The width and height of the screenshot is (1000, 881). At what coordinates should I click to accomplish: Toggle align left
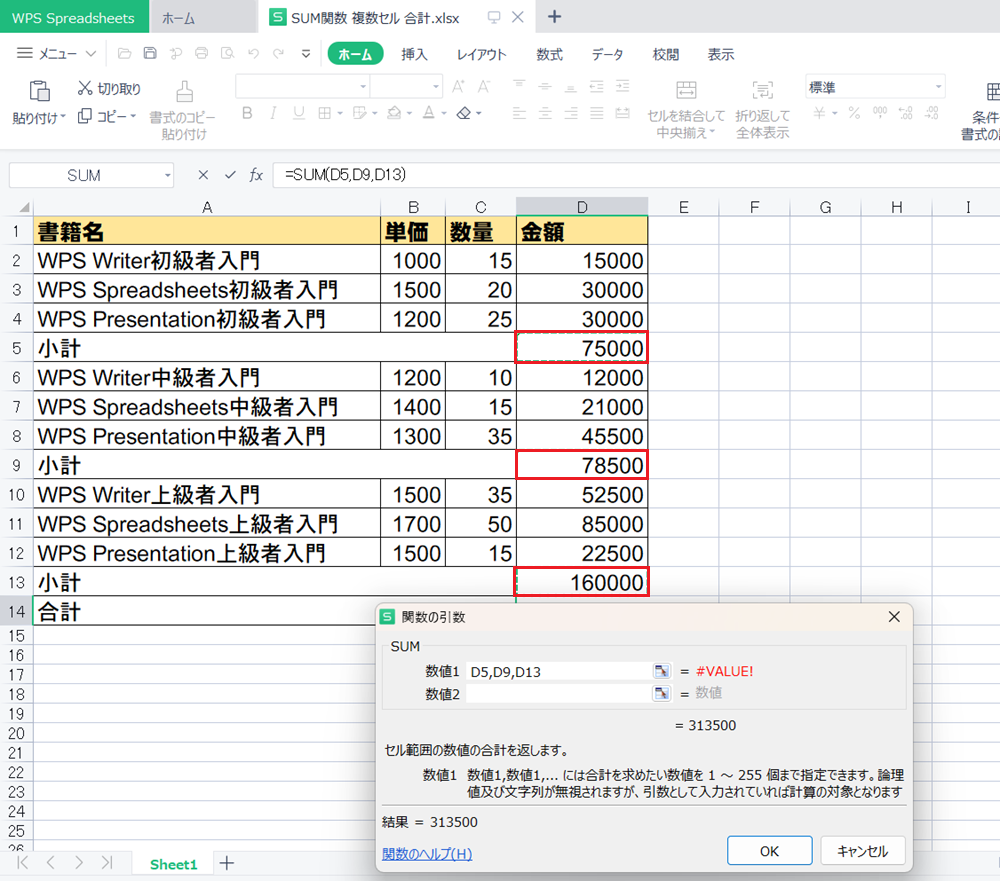tap(519, 114)
